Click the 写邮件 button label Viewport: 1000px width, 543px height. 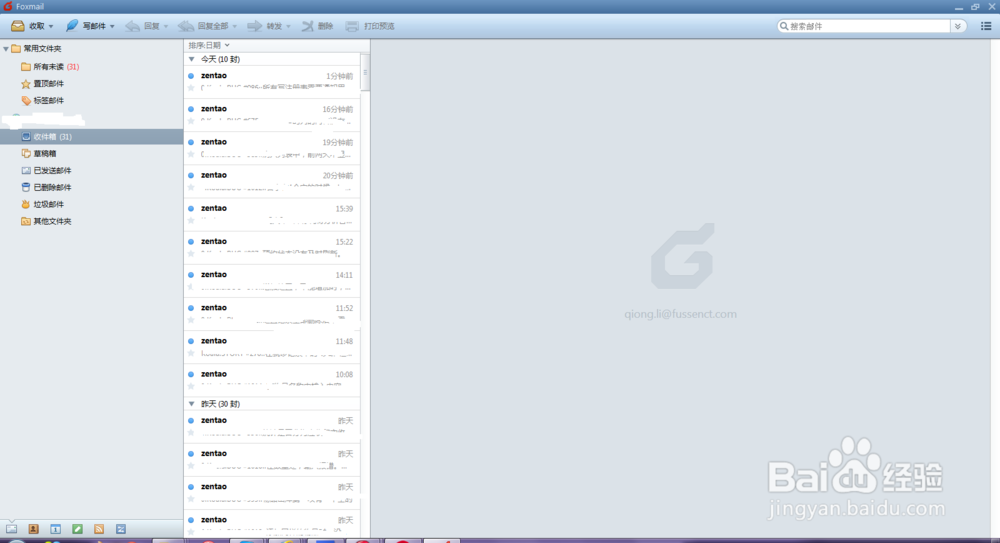(94, 26)
